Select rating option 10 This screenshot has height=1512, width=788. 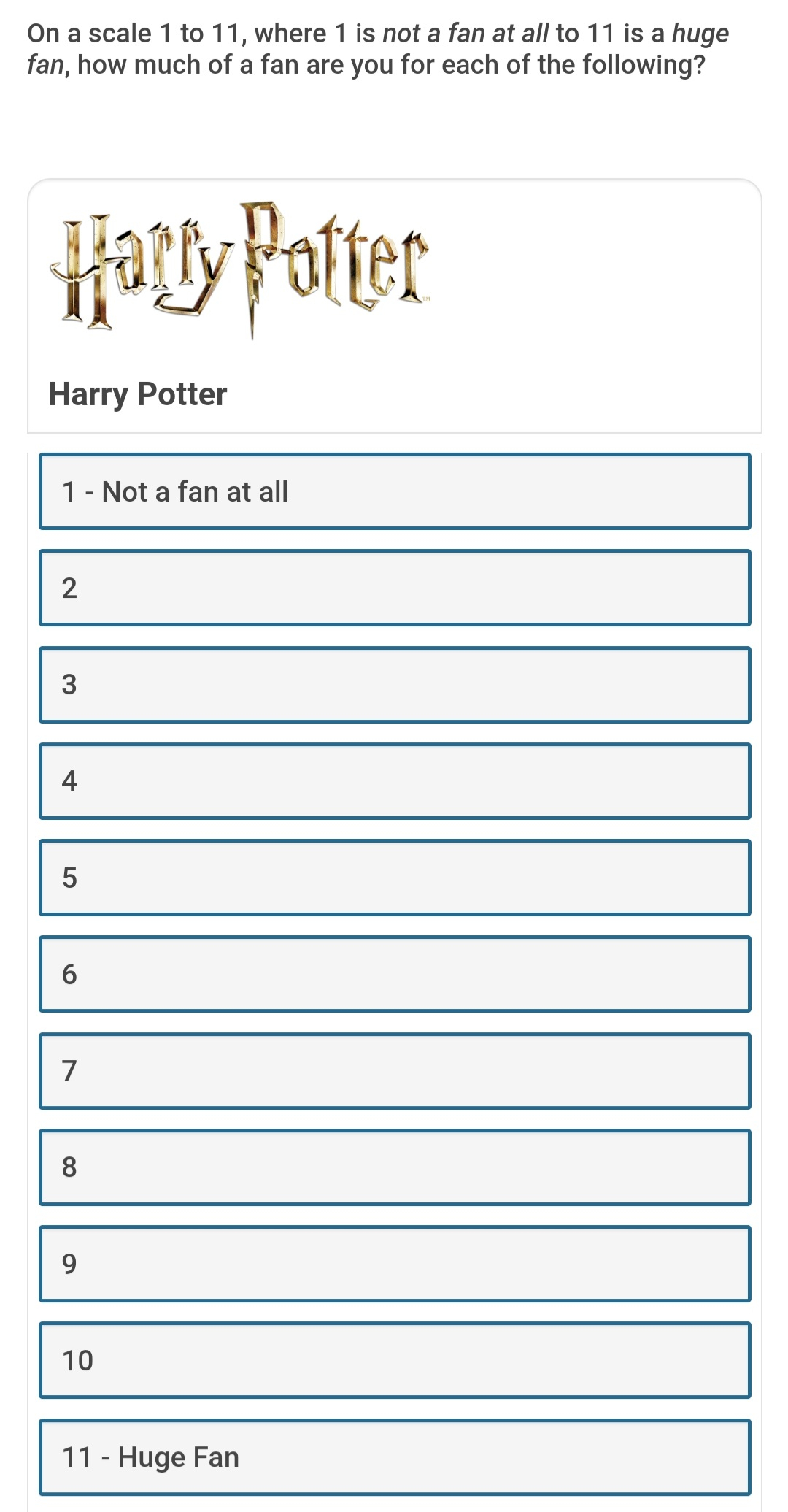pos(395,1360)
